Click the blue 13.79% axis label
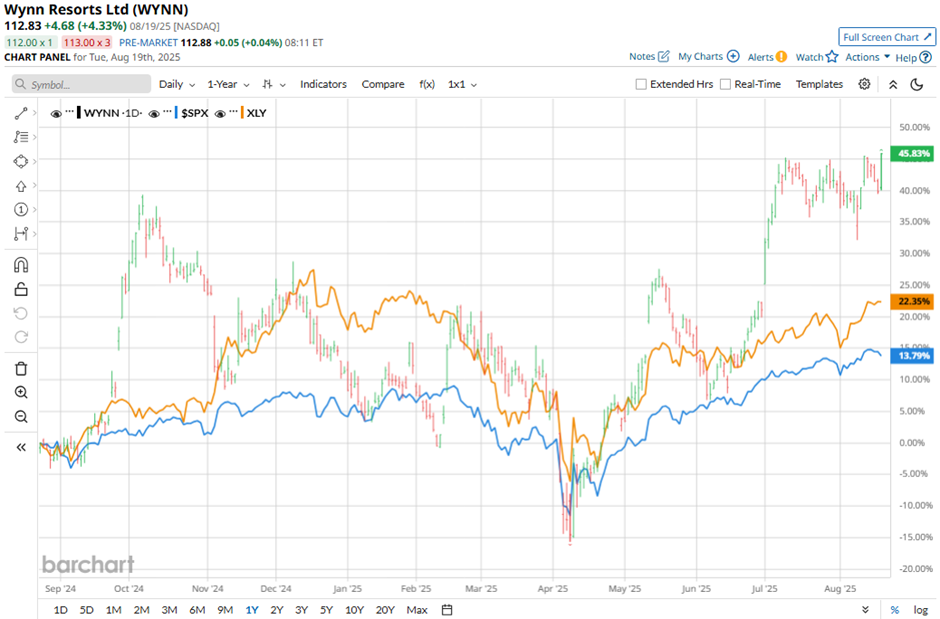 912,356
